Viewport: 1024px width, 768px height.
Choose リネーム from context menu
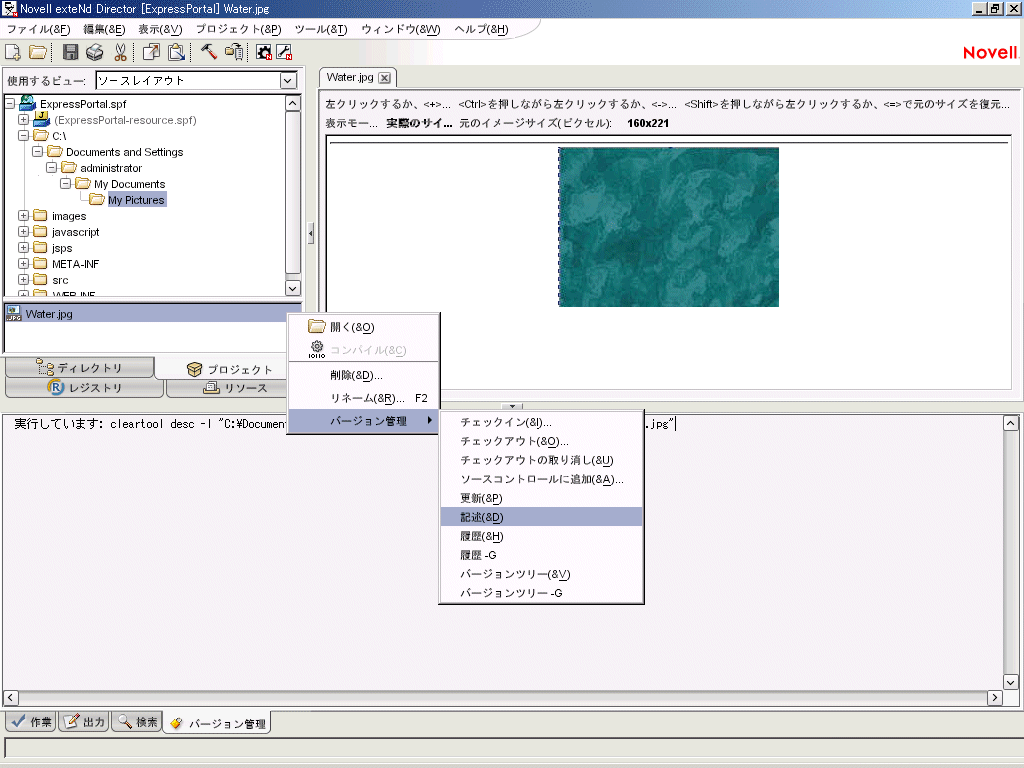coord(364,398)
